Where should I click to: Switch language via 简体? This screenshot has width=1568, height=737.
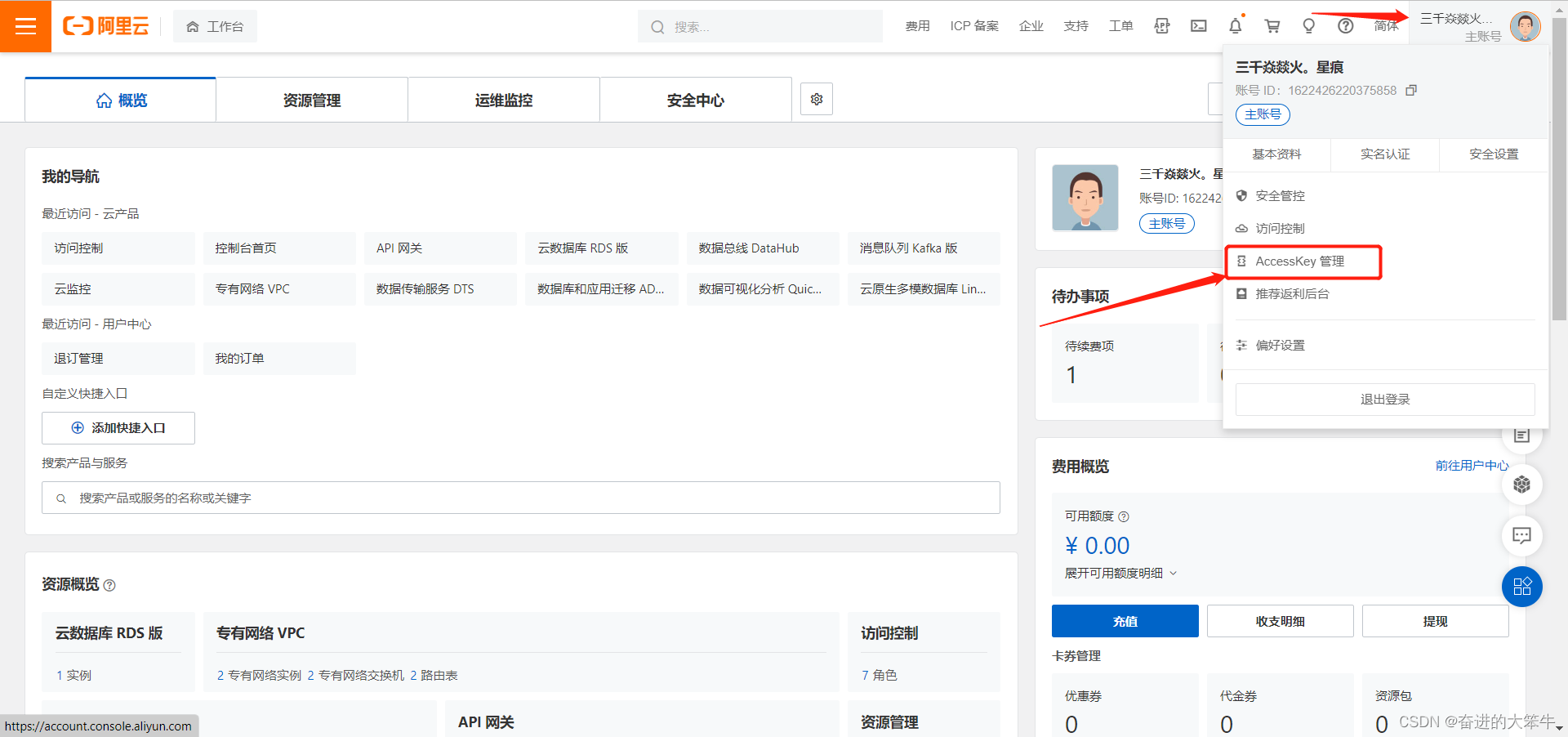[1386, 26]
